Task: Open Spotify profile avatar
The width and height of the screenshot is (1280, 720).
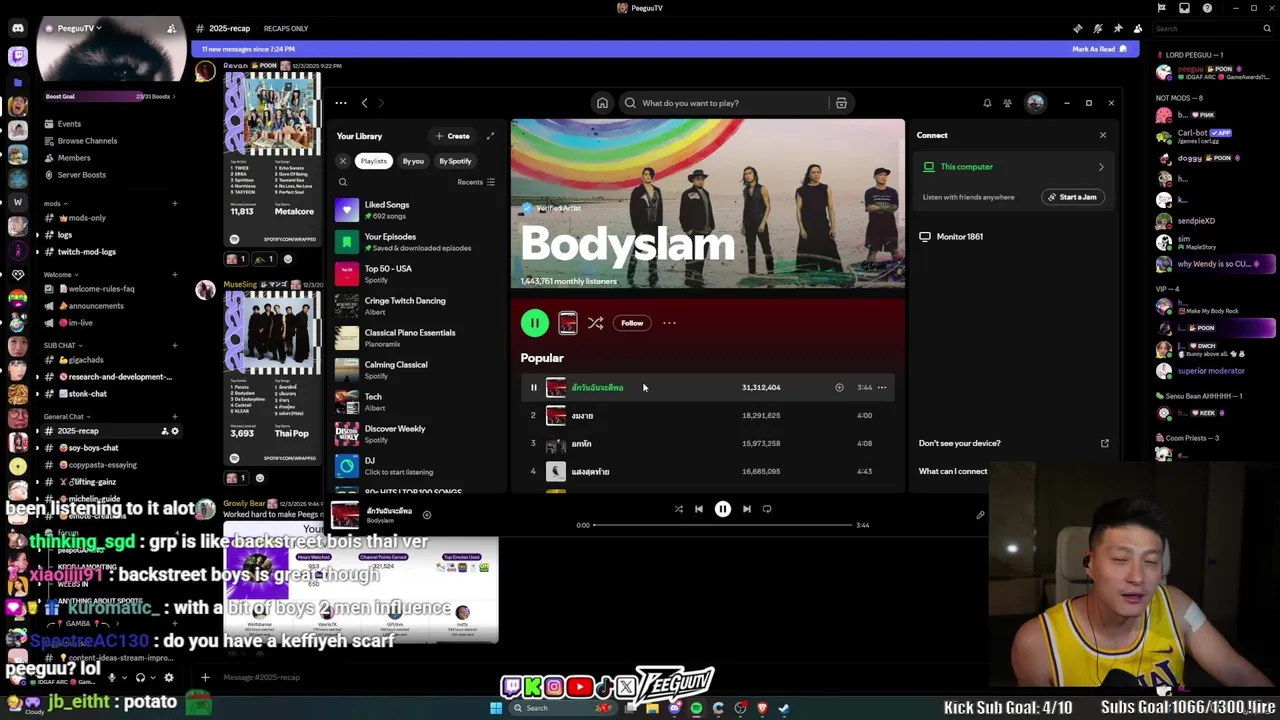Action: click(1035, 103)
